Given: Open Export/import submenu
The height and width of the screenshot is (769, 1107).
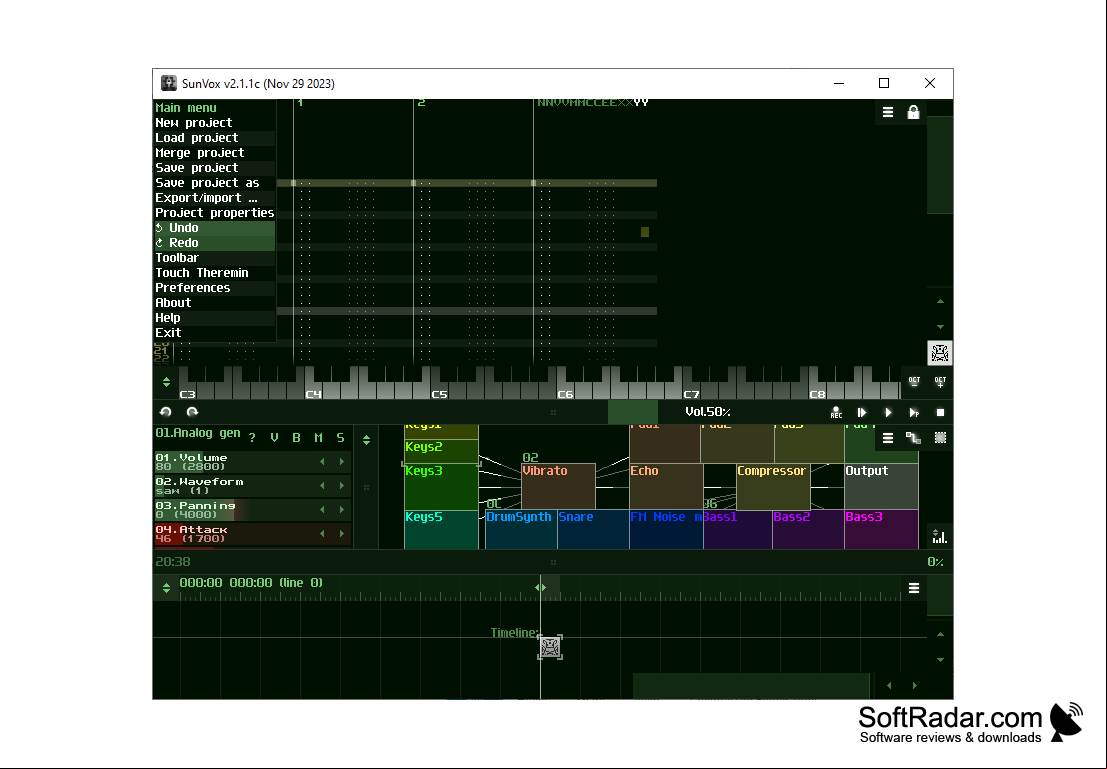Looking at the screenshot, I should (x=215, y=198).
